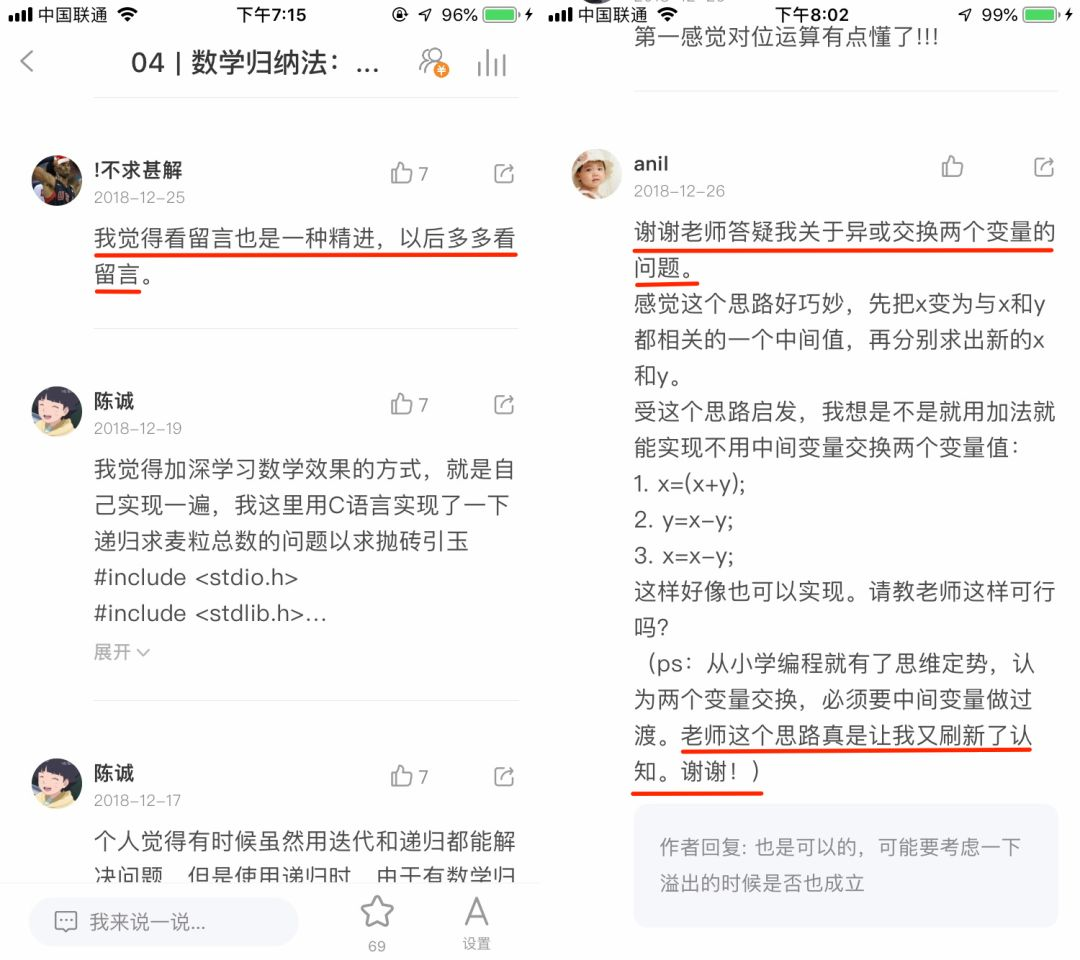Go back with the left chevron
This screenshot has width=1080, height=960.
coord(27,61)
